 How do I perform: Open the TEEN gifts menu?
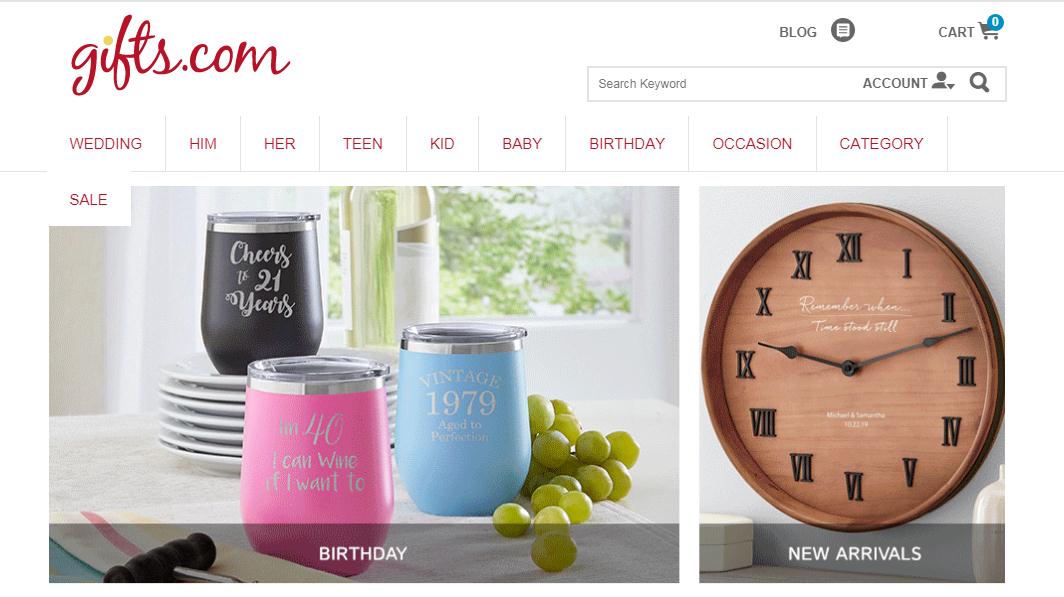tap(362, 144)
